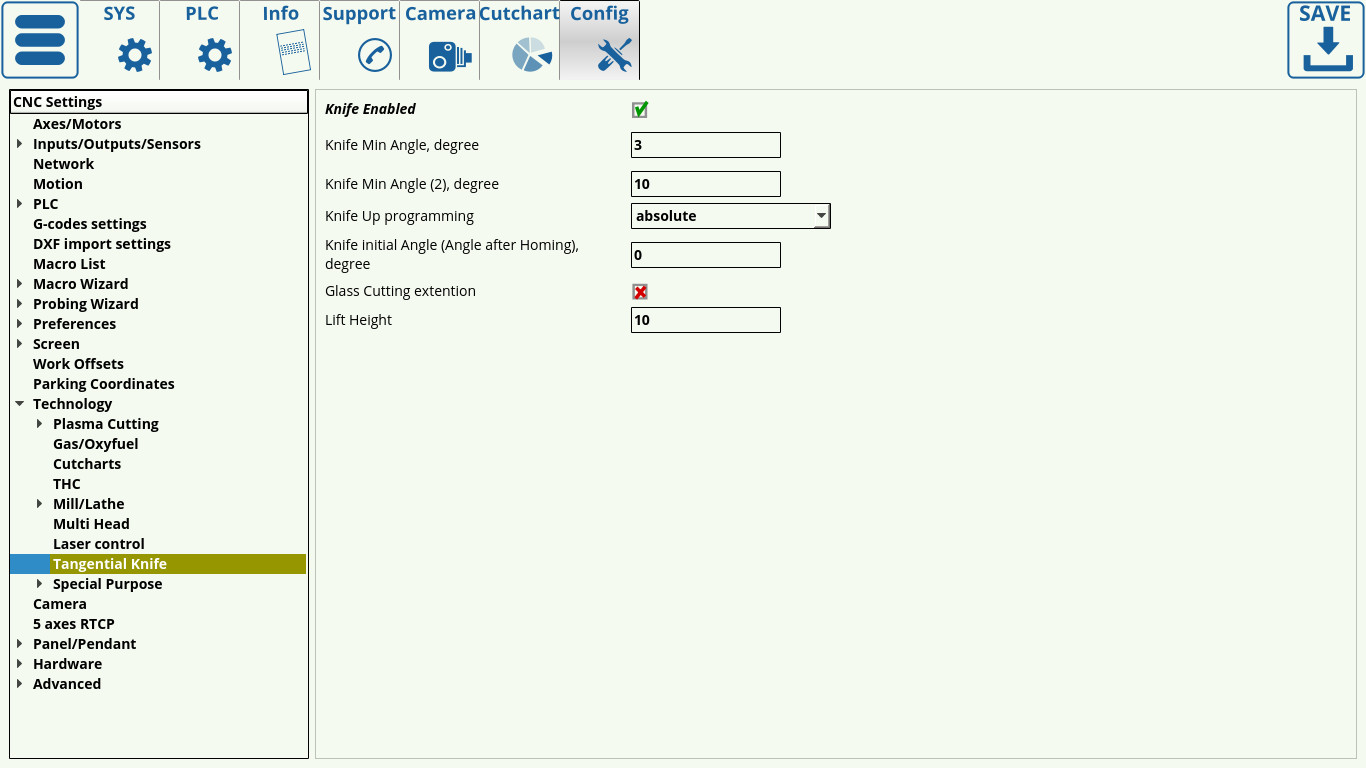
Task: Expand the Inputs/Outputs/Sensors node
Action: 19,144
